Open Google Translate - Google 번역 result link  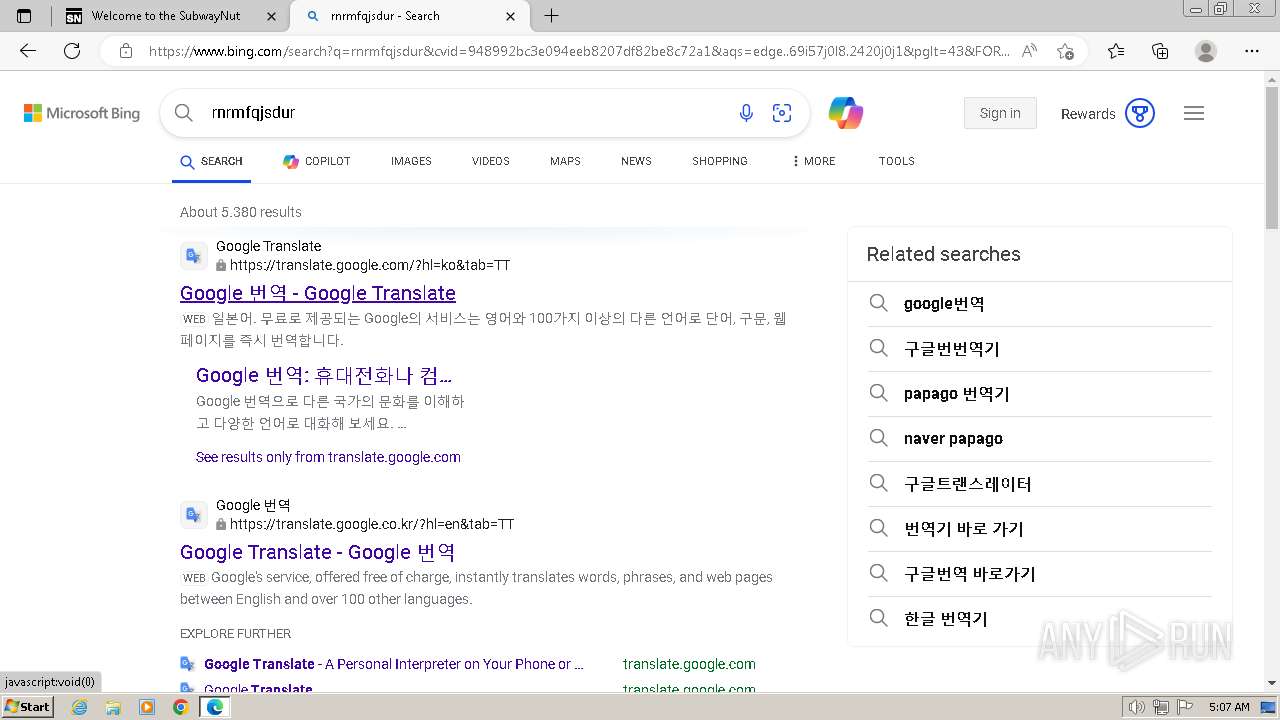point(318,552)
